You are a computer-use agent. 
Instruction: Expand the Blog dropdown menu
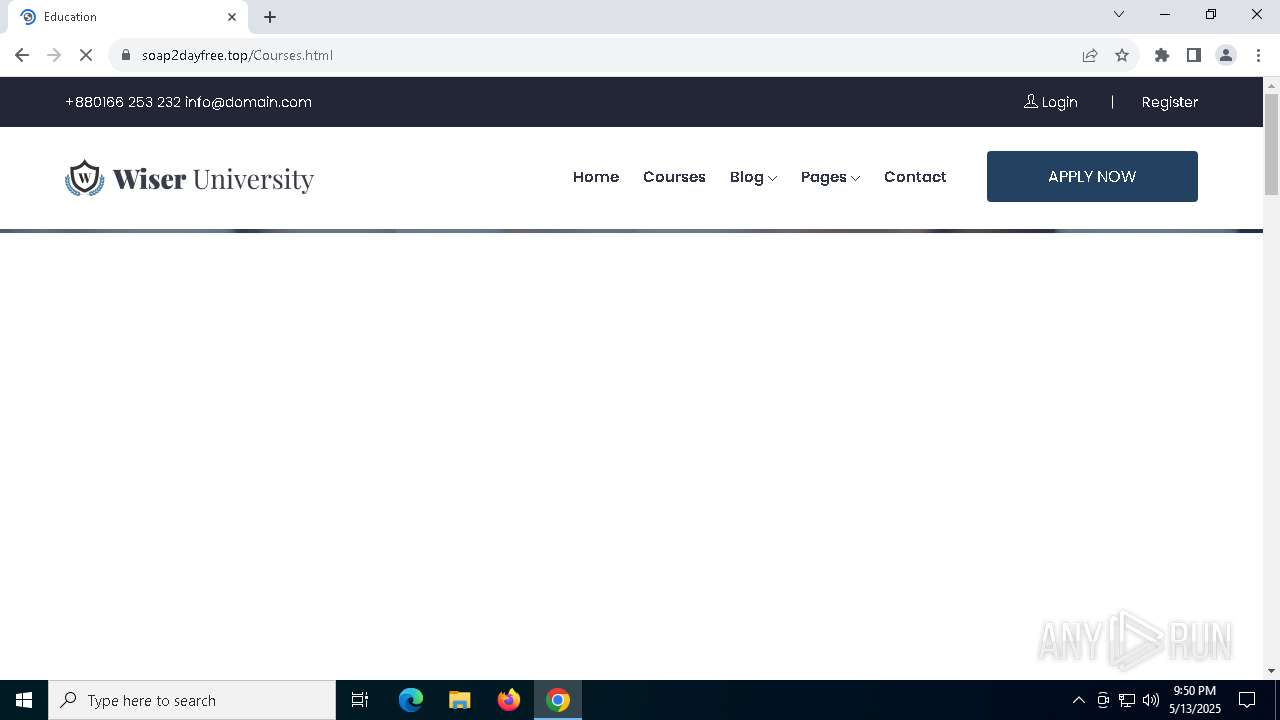pos(753,177)
